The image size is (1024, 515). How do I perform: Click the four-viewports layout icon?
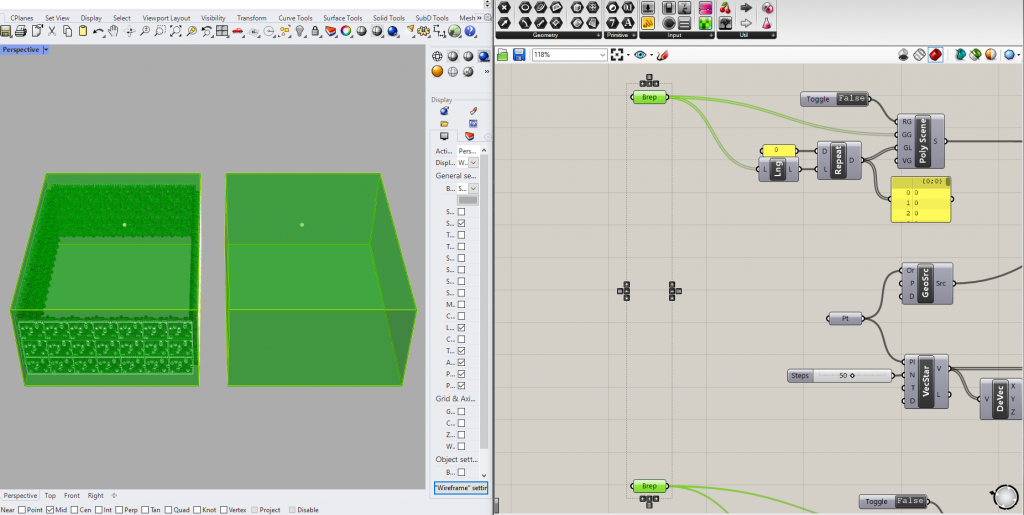[x=222, y=31]
